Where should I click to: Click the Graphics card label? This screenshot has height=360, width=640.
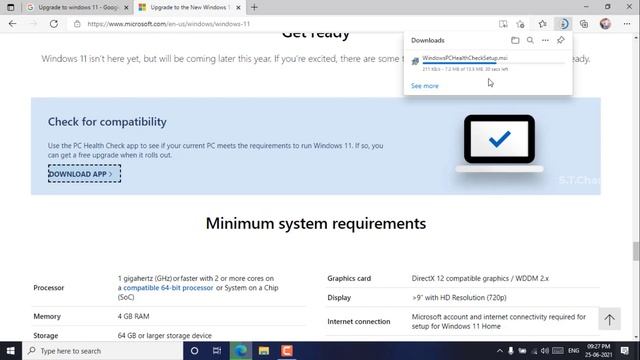click(349, 278)
